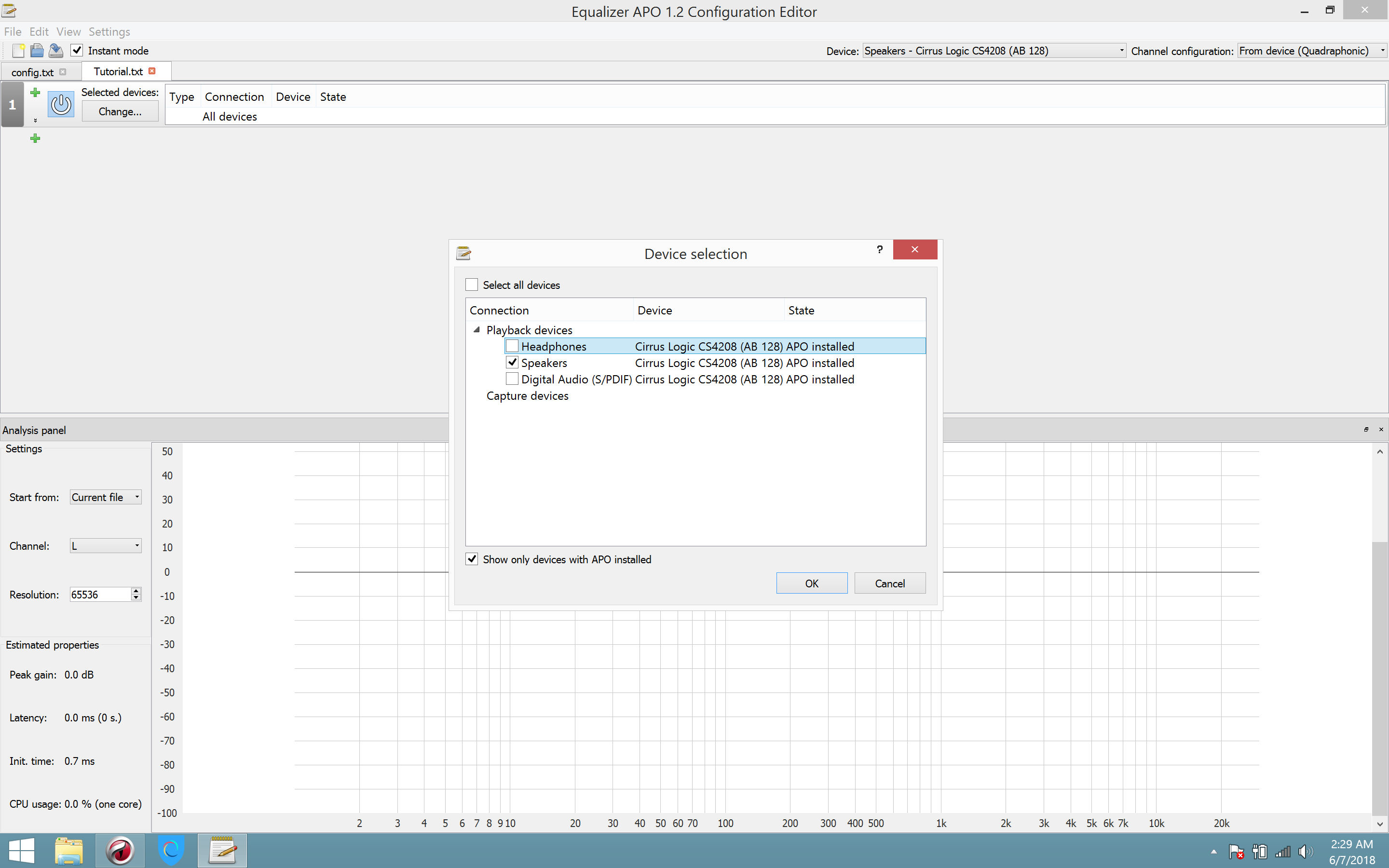Viewport: 1389px width, 868px height.
Task: Switch to the config.txt tab
Action: pyautogui.click(x=33, y=72)
